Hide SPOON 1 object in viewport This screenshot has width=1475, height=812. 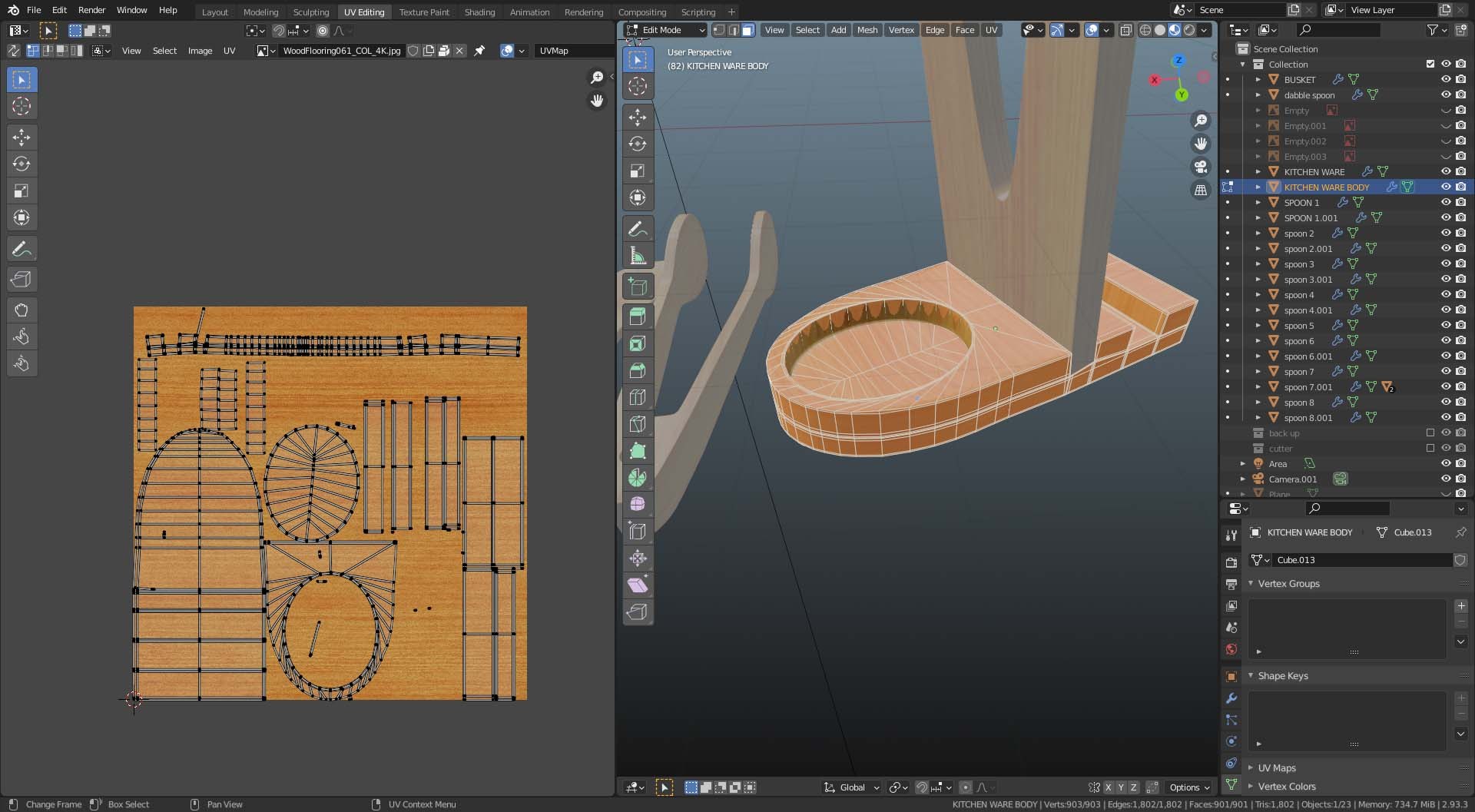[1445, 202]
